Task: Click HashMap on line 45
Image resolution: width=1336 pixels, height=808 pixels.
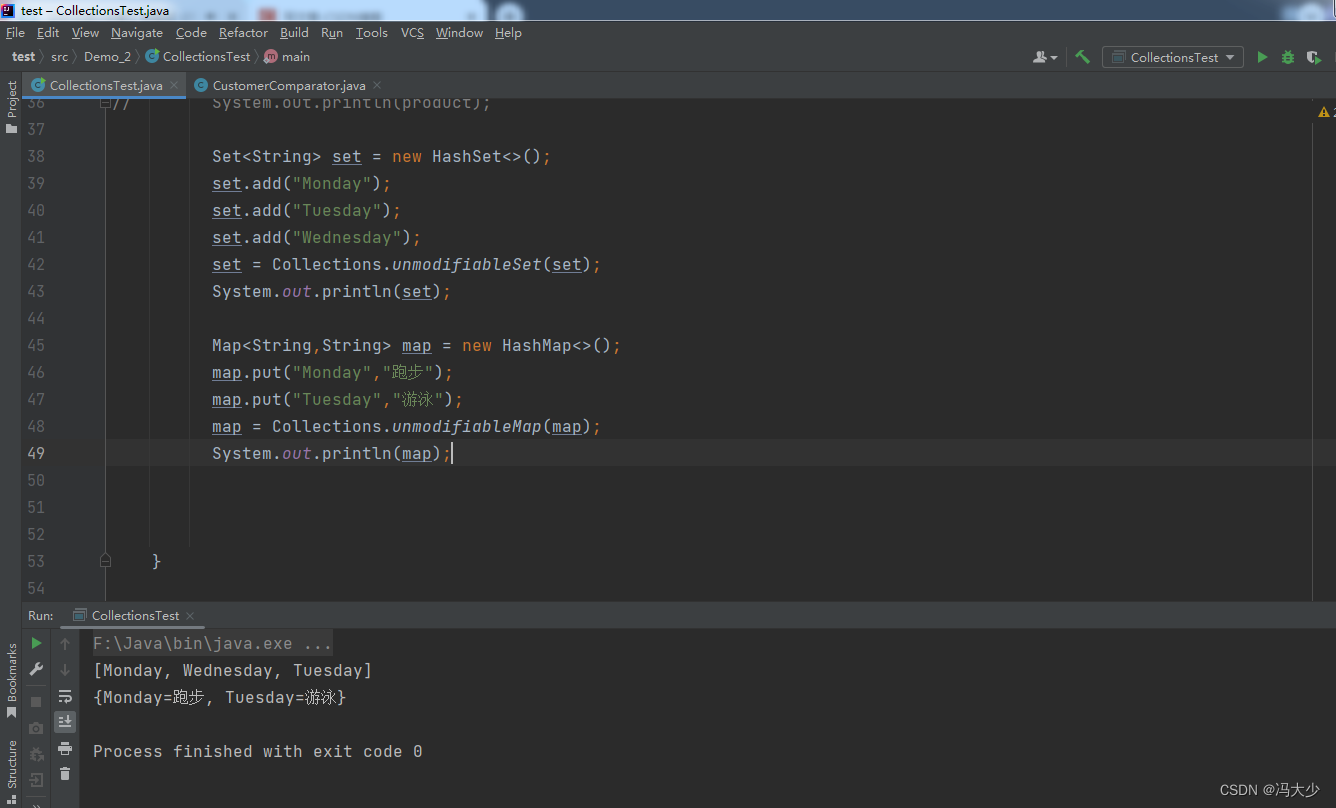Action: pos(537,345)
